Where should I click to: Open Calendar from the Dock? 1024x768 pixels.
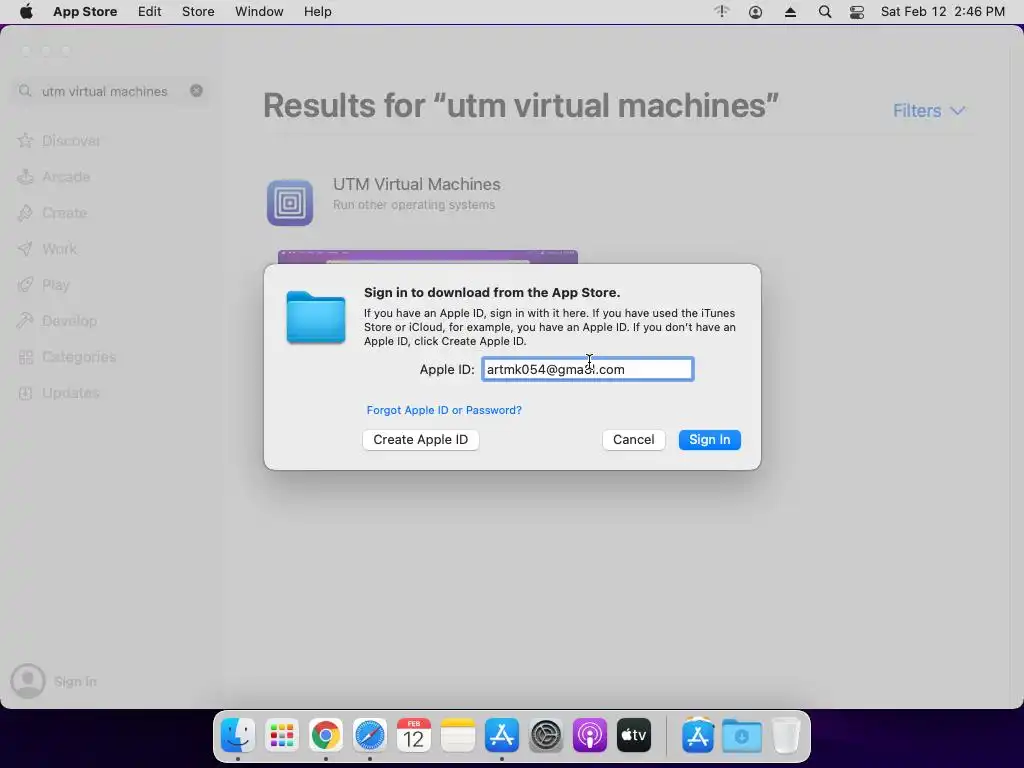(414, 735)
